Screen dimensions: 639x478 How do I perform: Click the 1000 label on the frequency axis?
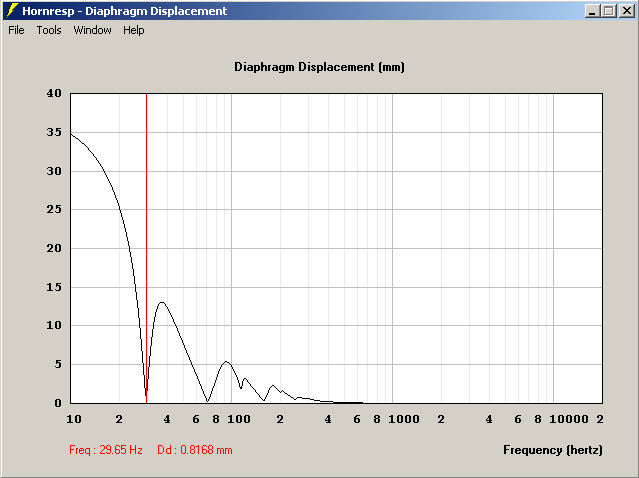(403, 419)
